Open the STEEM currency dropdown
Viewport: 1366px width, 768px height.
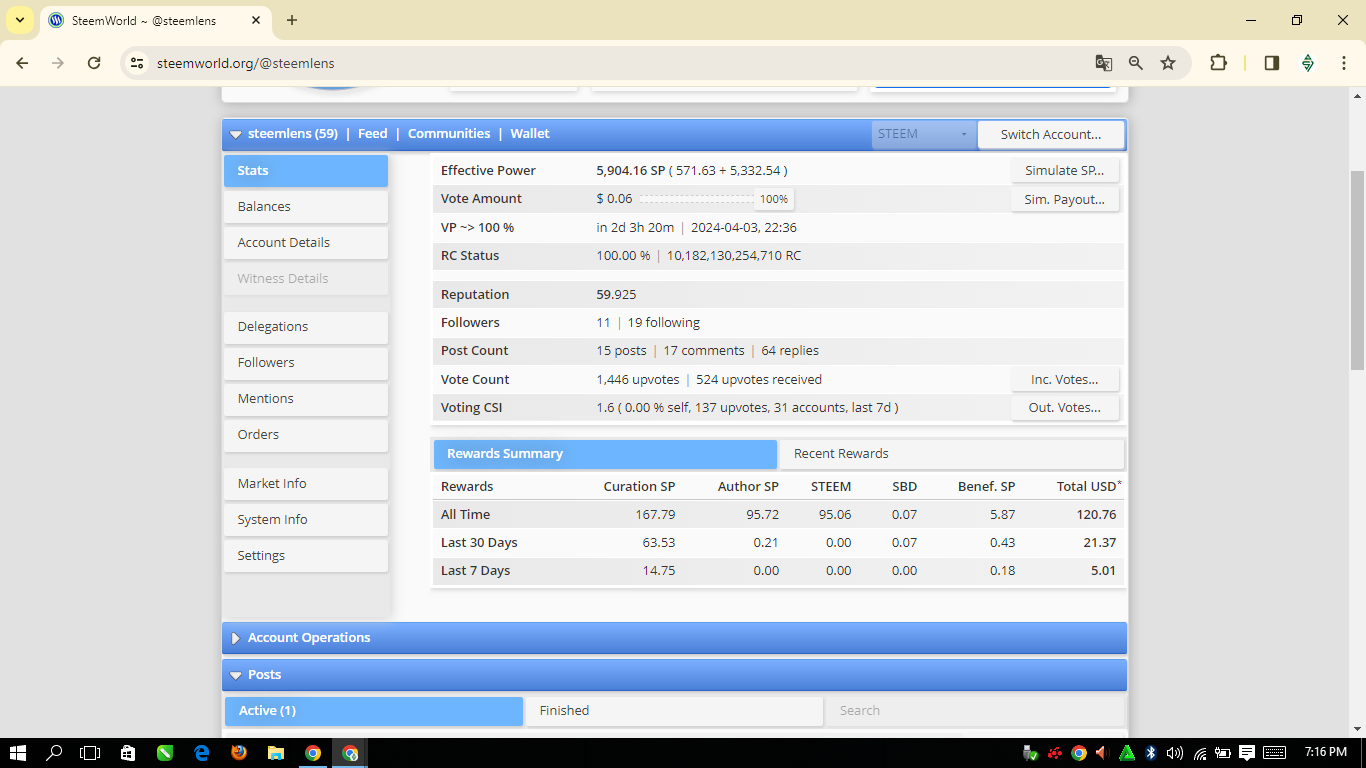pos(923,134)
